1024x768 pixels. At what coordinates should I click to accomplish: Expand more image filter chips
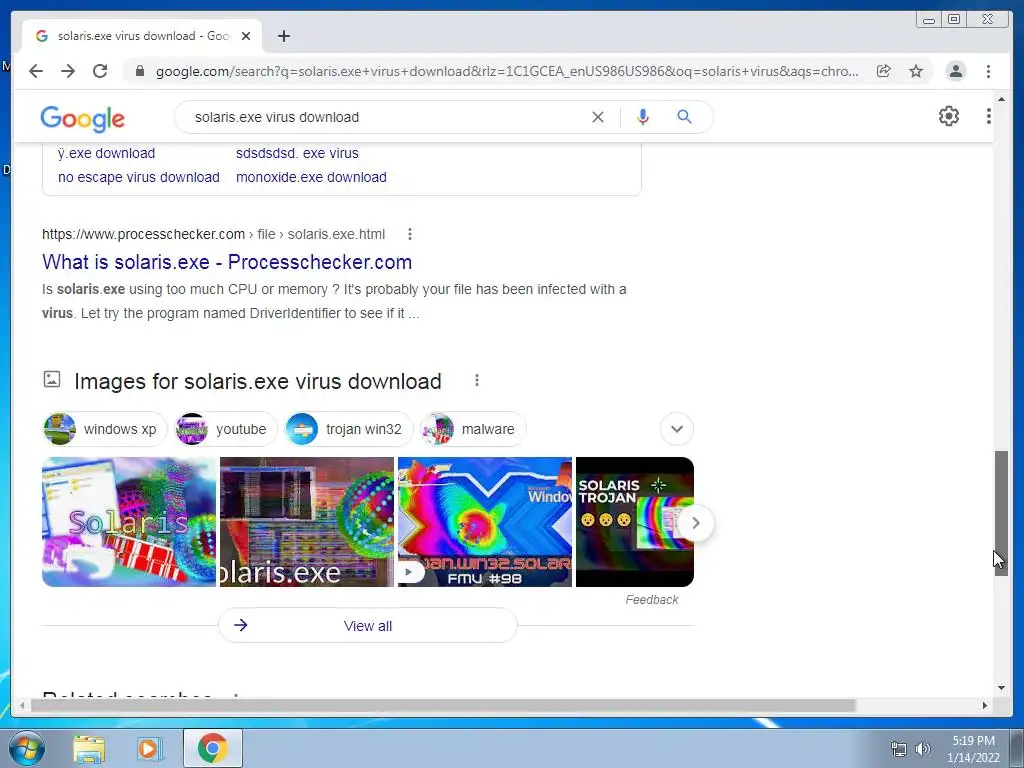point(677,429)
